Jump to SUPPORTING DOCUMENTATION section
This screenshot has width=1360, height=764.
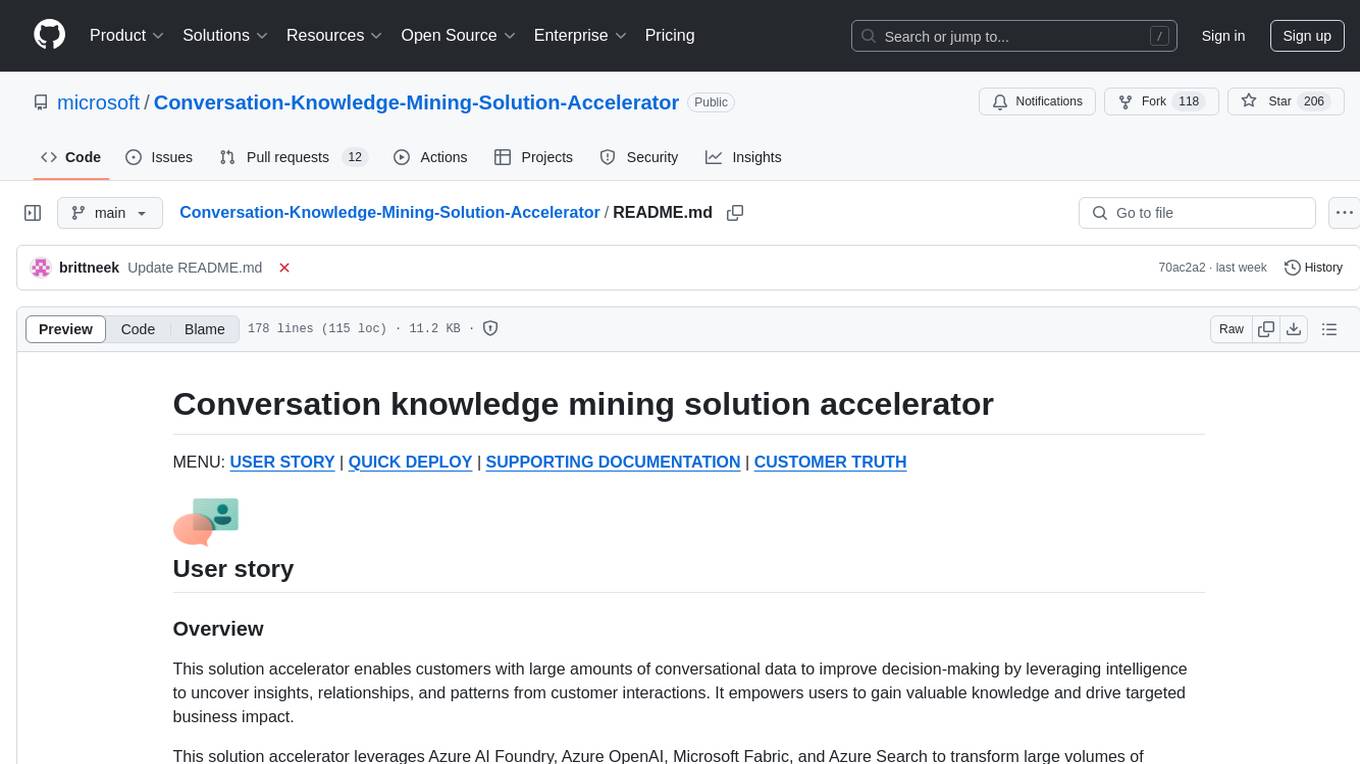[613, 462]
